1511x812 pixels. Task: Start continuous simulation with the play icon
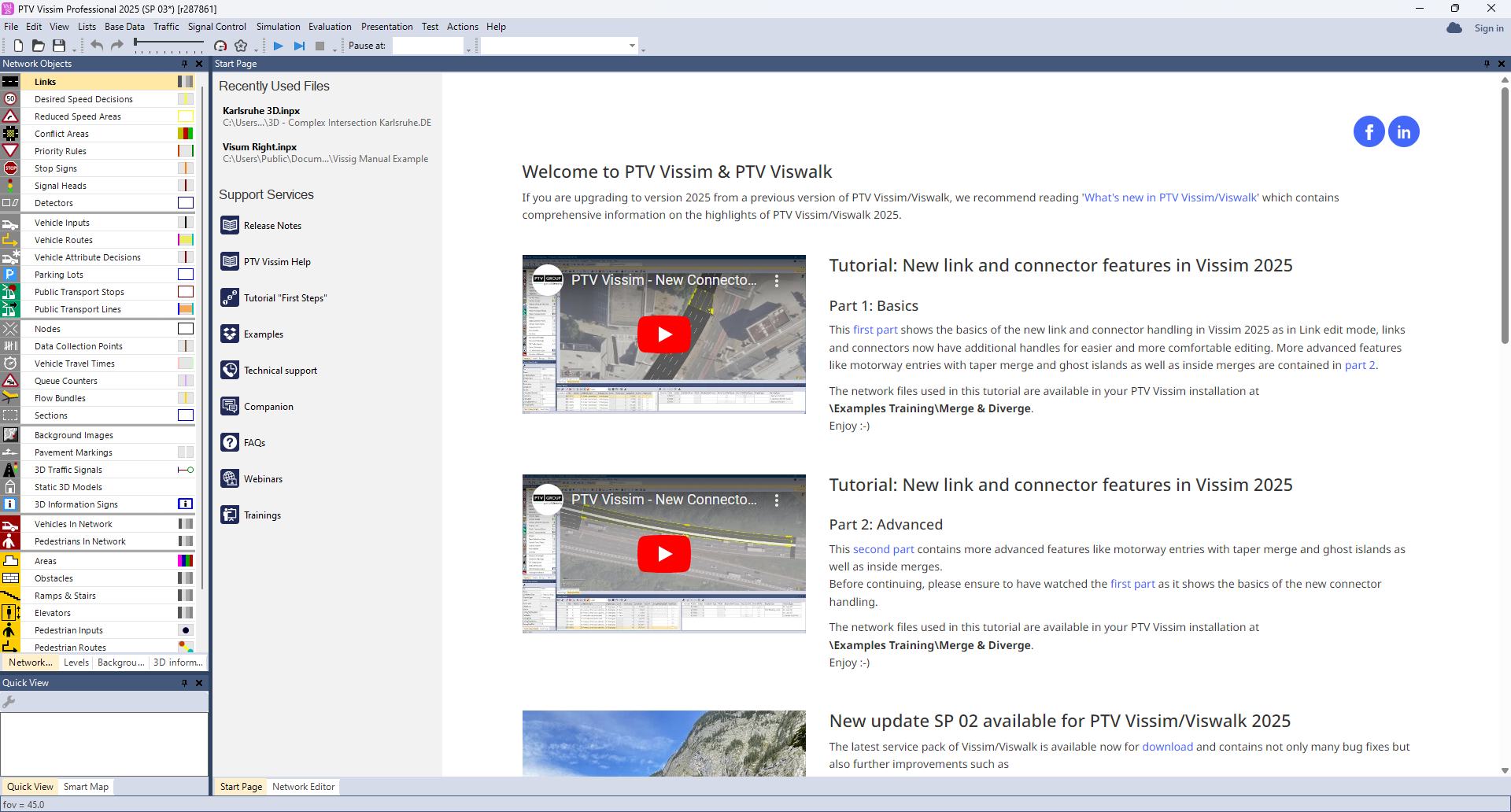(x=279, y=46)
